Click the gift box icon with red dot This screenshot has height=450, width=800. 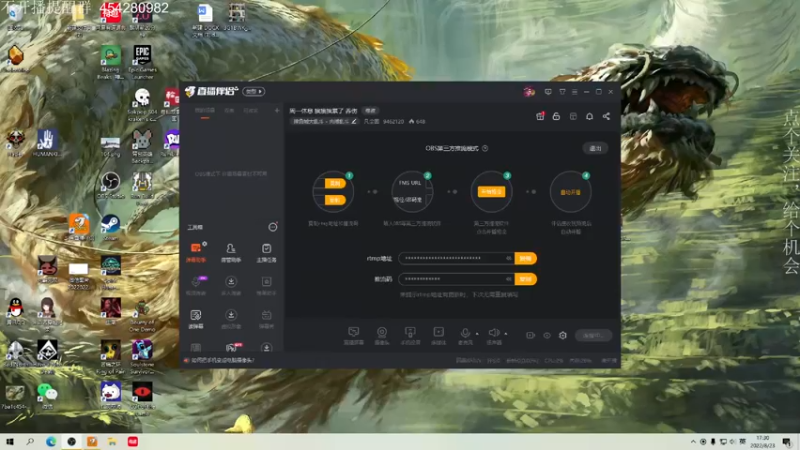pos(540,116)
